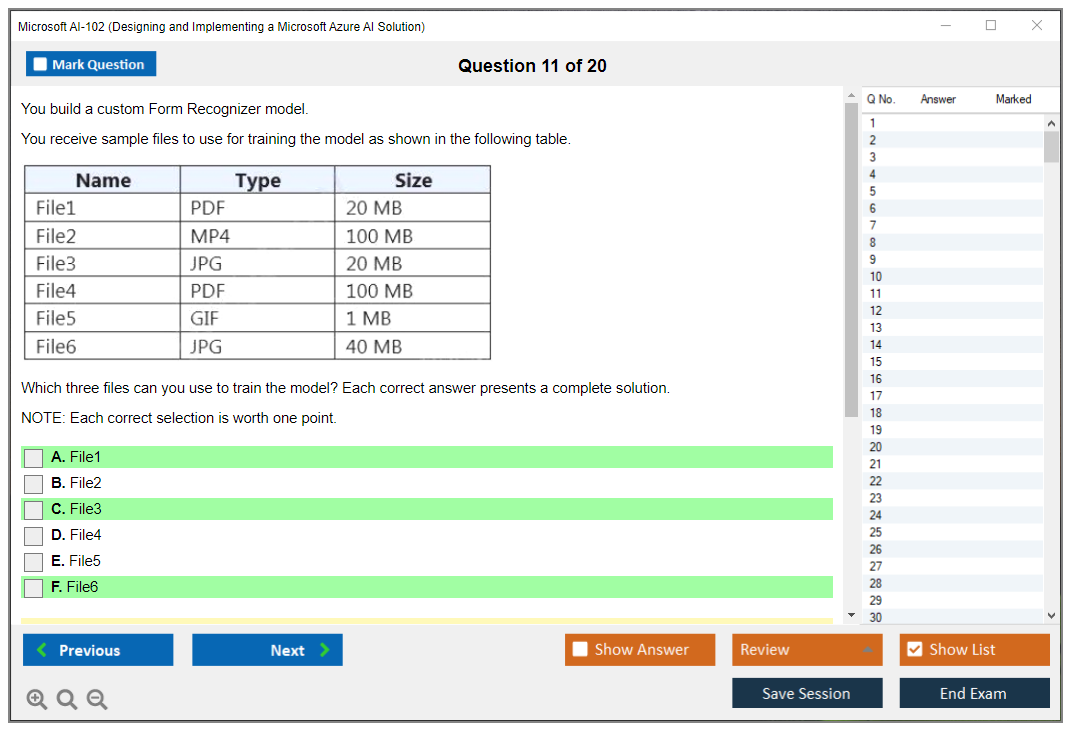Image resolution: width=1075 pixels, height=735 pixels.
Task: Click the zoom in magnifier icon
Action: [37, 700]
